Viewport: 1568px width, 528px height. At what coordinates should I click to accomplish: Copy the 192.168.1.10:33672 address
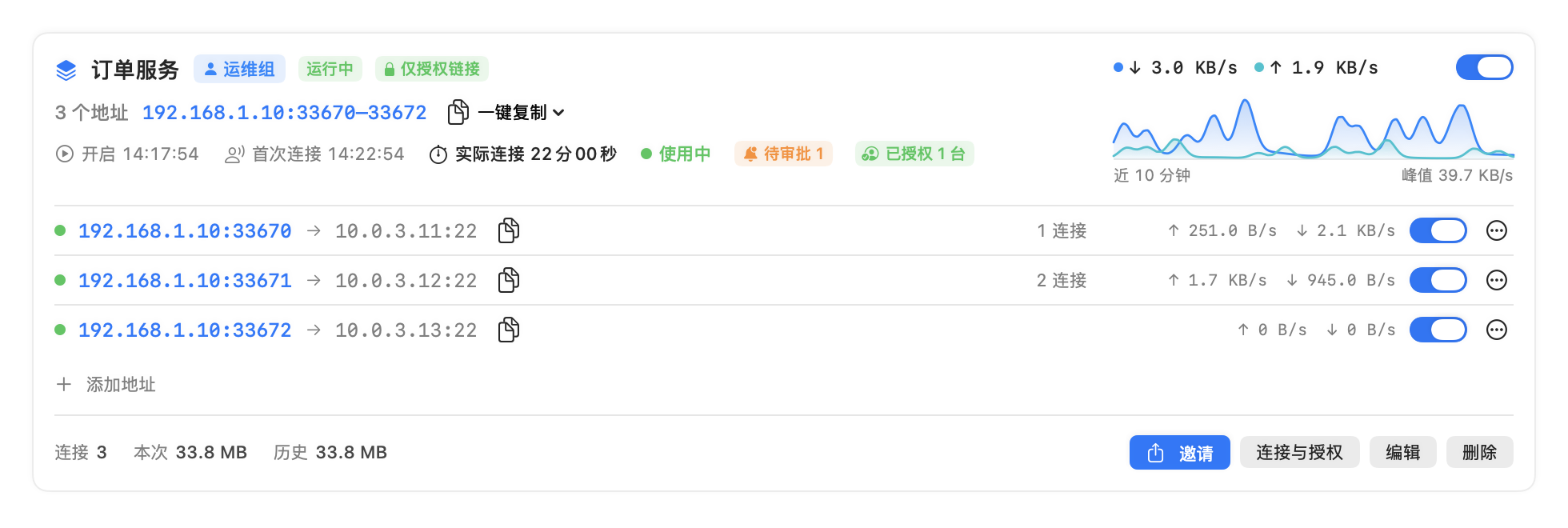tap(509, 330)
